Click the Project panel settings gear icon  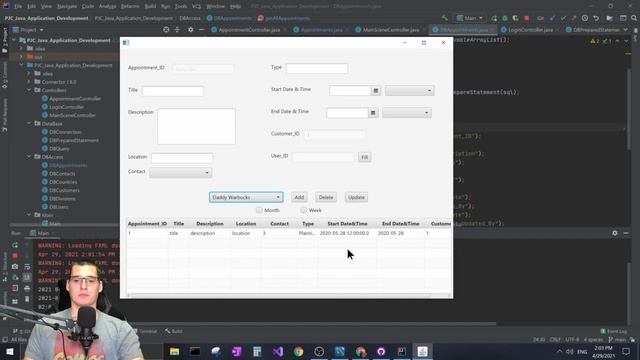click(191, 30)
